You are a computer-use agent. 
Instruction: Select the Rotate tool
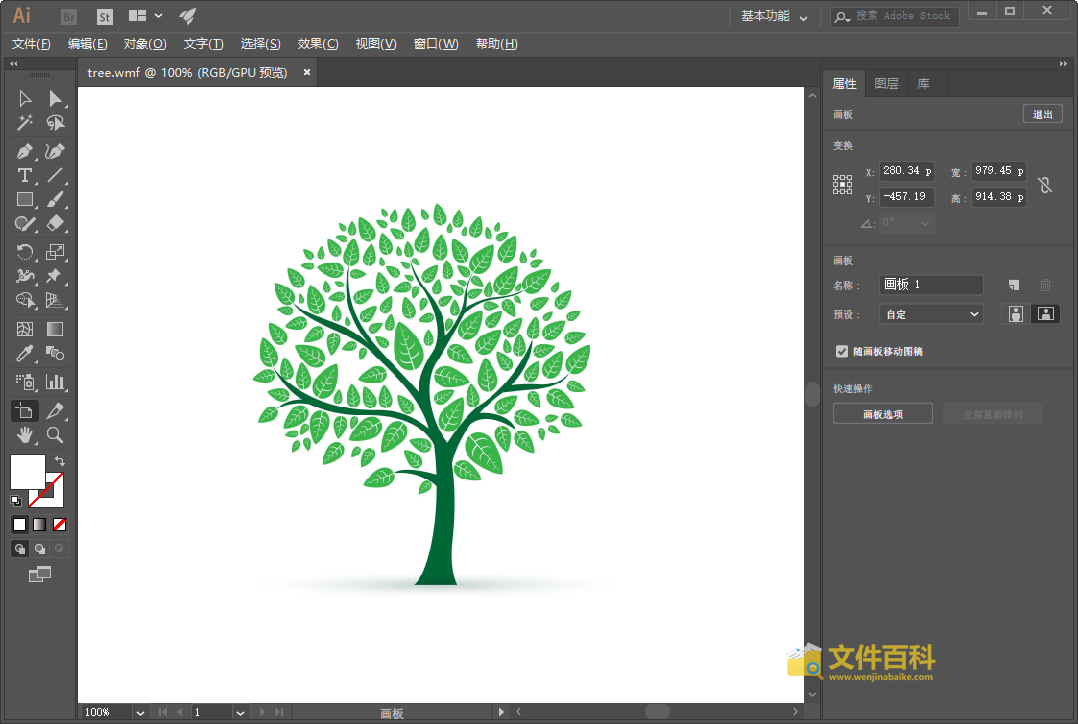tap(25, 252)
